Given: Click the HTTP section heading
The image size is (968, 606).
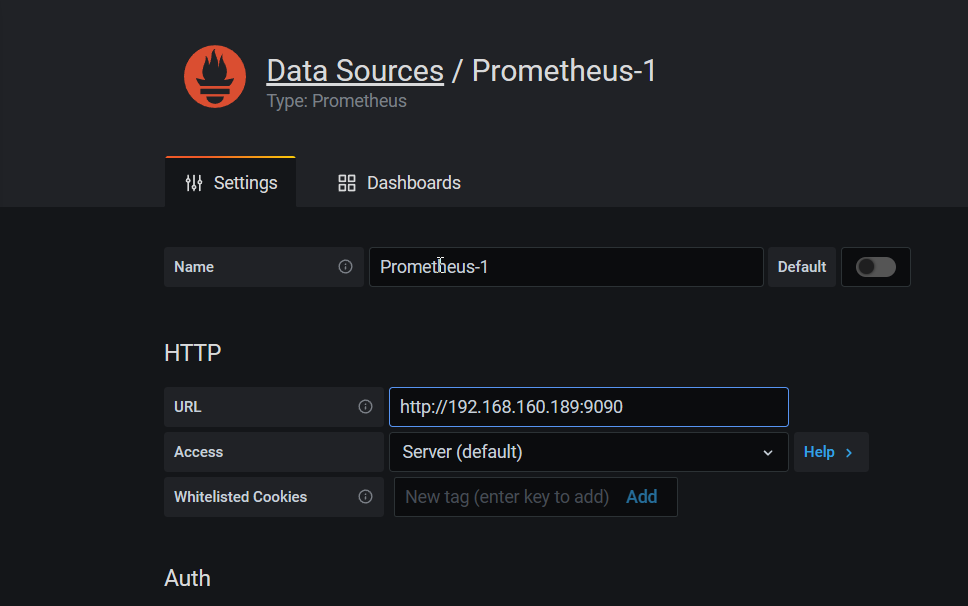Looking at the screenshot, I should click(x=193, y=353).
